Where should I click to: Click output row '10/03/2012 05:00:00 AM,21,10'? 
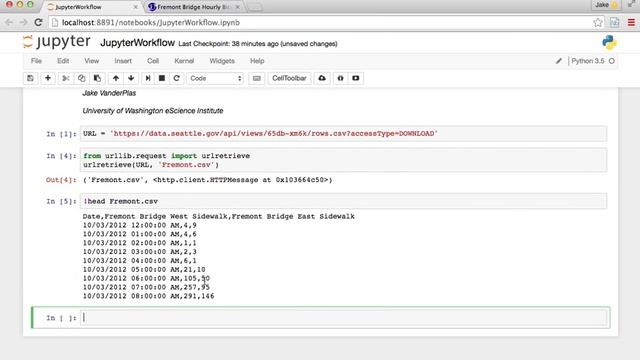(x=144, y=269)
